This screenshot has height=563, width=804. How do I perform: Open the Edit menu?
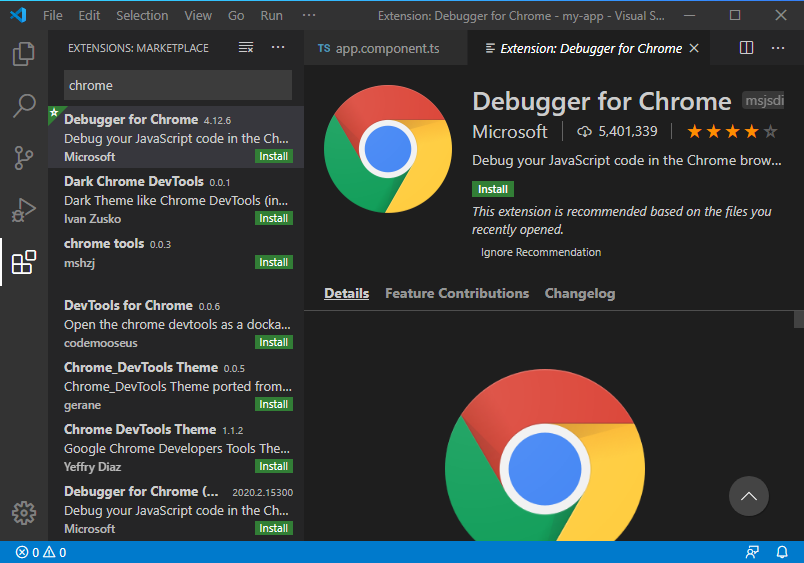[x=89, y=15]
